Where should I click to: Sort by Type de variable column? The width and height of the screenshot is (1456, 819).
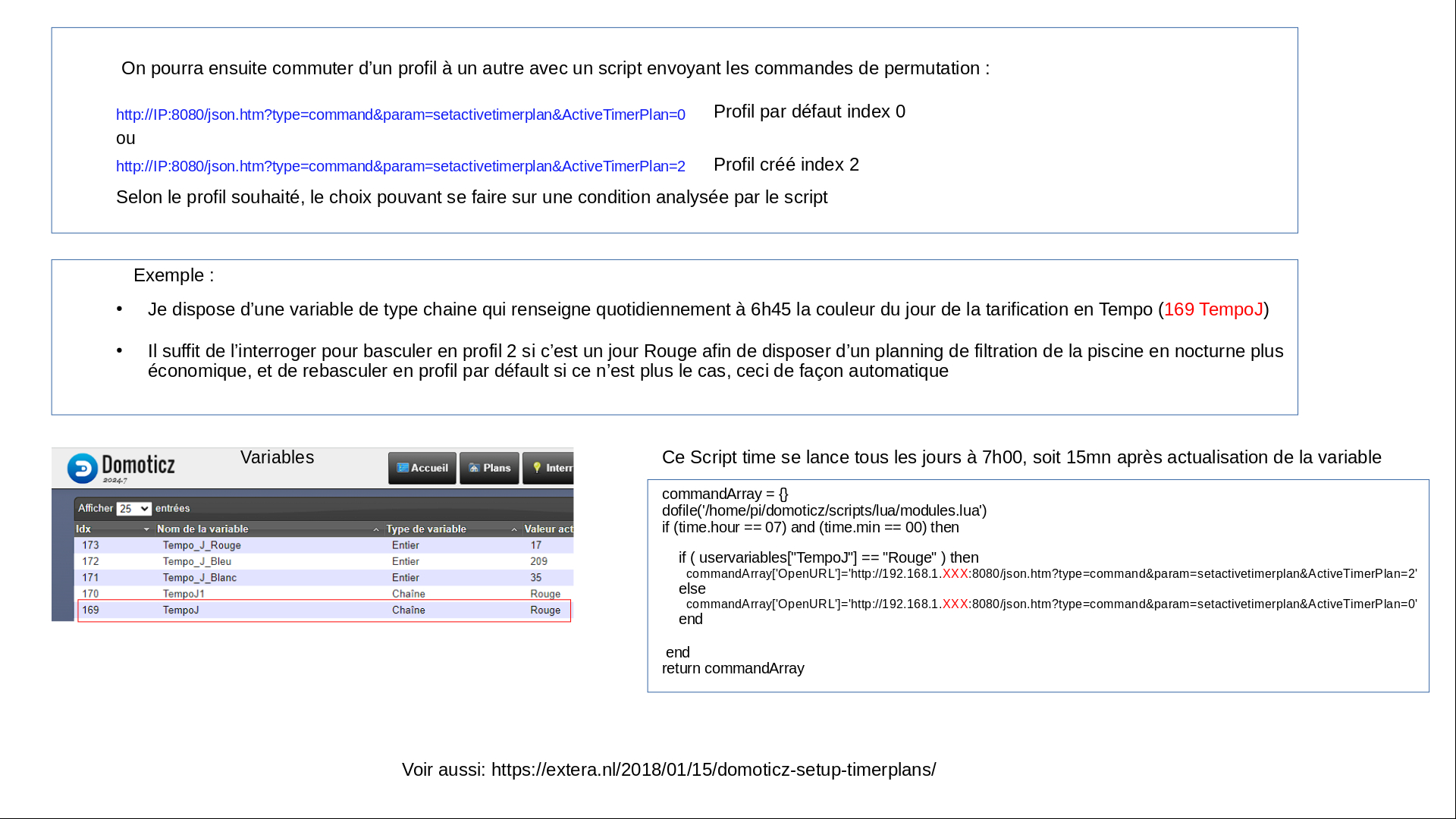tap(426, 529)
